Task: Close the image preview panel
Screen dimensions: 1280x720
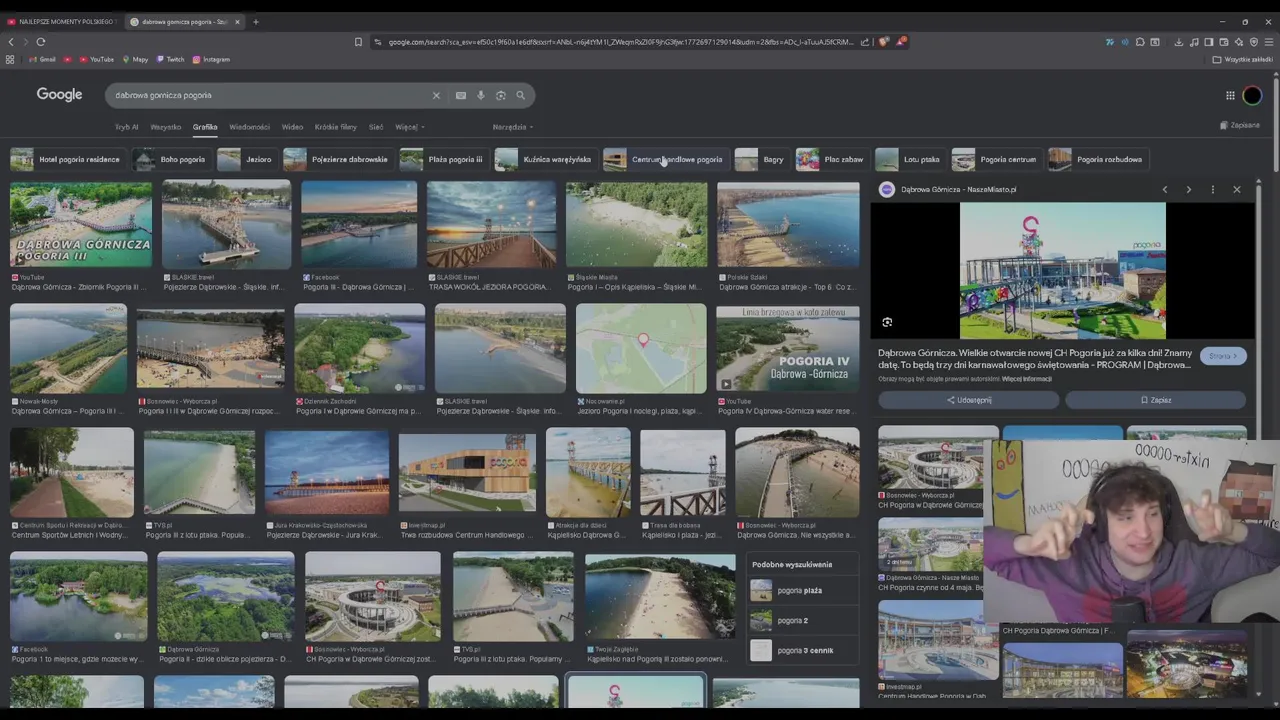Action: click(1236, 189)
